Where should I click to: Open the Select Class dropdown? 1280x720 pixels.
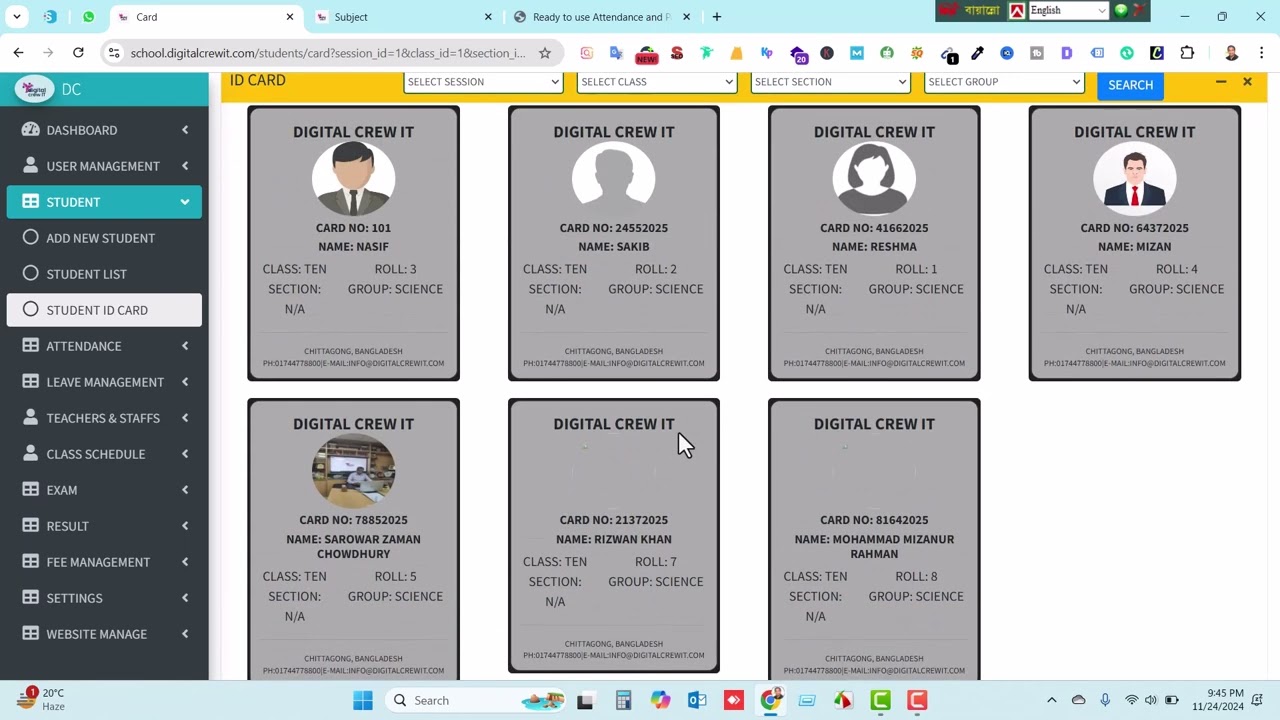coord(656,82)
